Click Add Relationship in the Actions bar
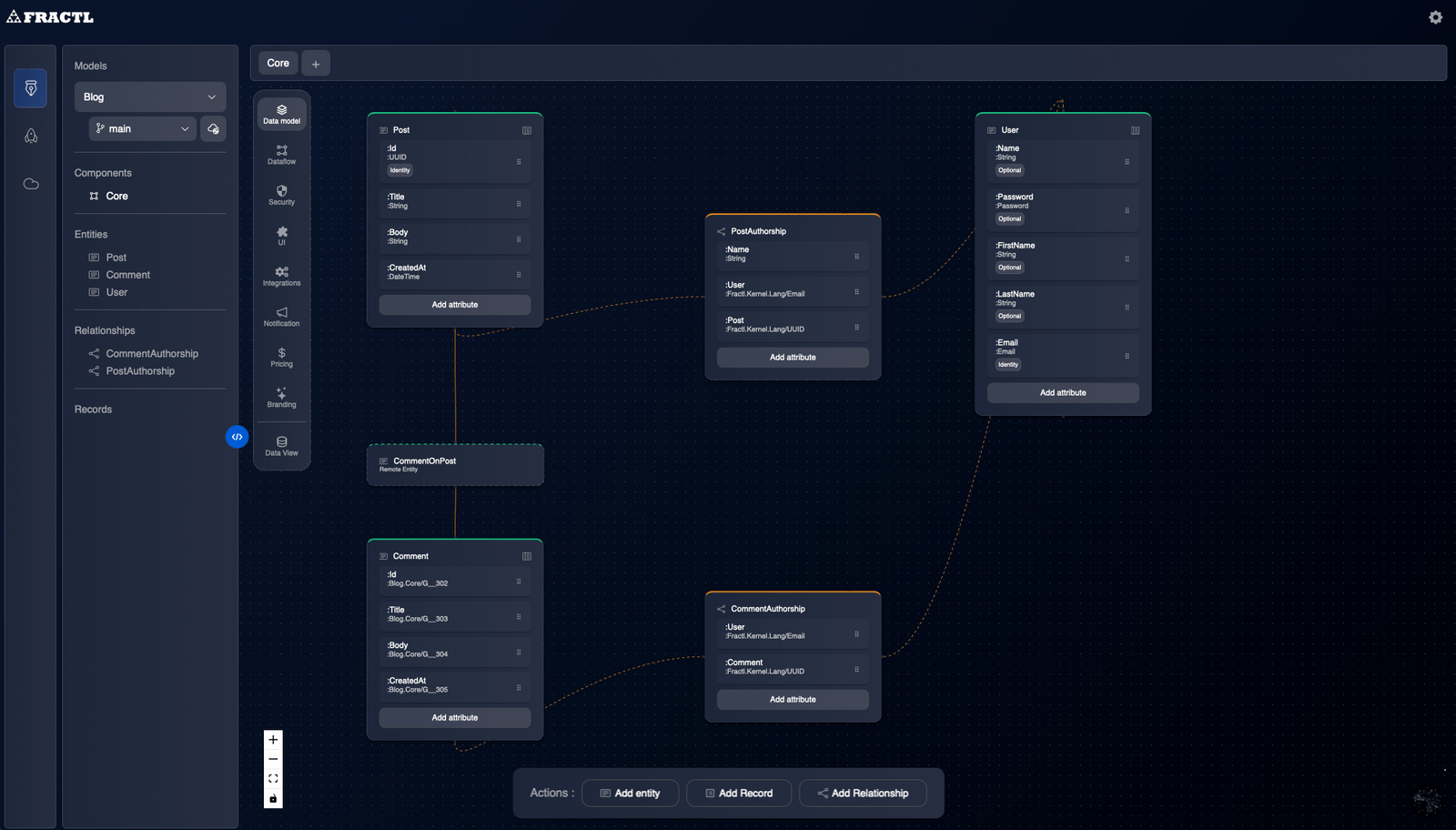 pyautogui.click(x=862, y=793)
